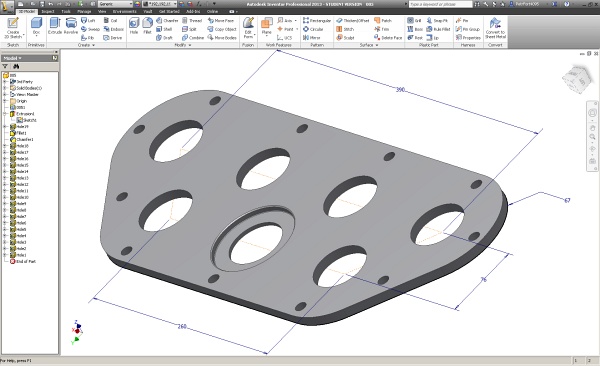Click the keyword search input field
600x366 pixels.
[440, 4]
